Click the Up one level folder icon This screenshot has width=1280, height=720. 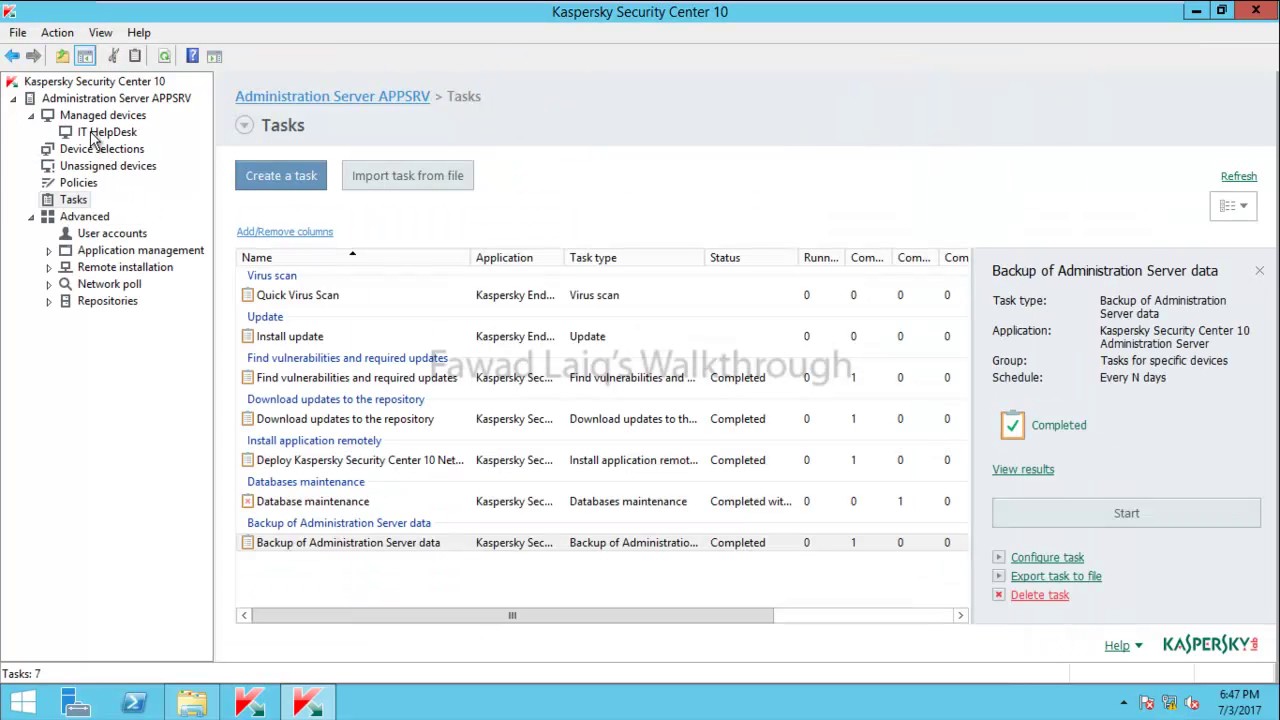point(62,56)
